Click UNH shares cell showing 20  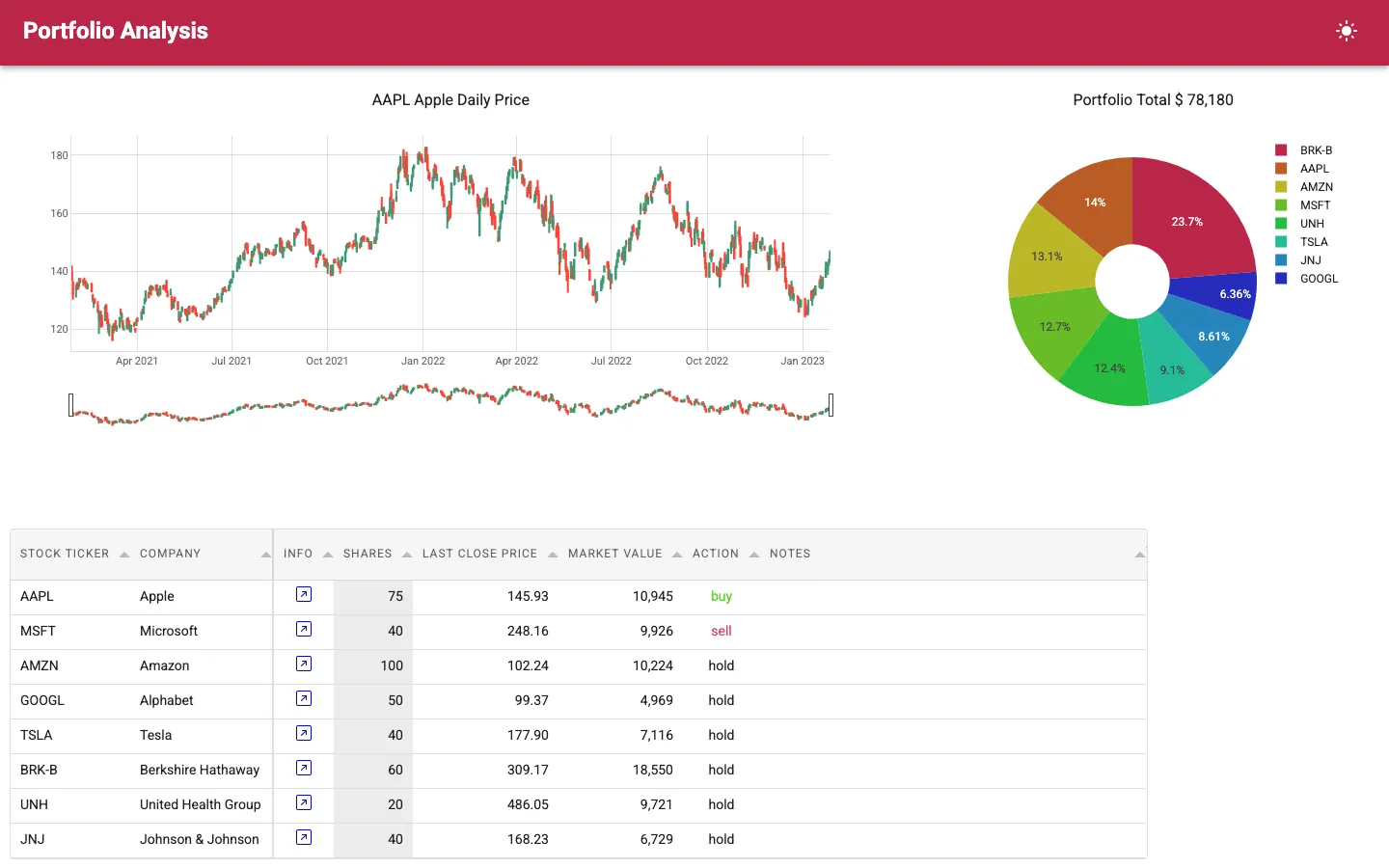click(373, 804)
